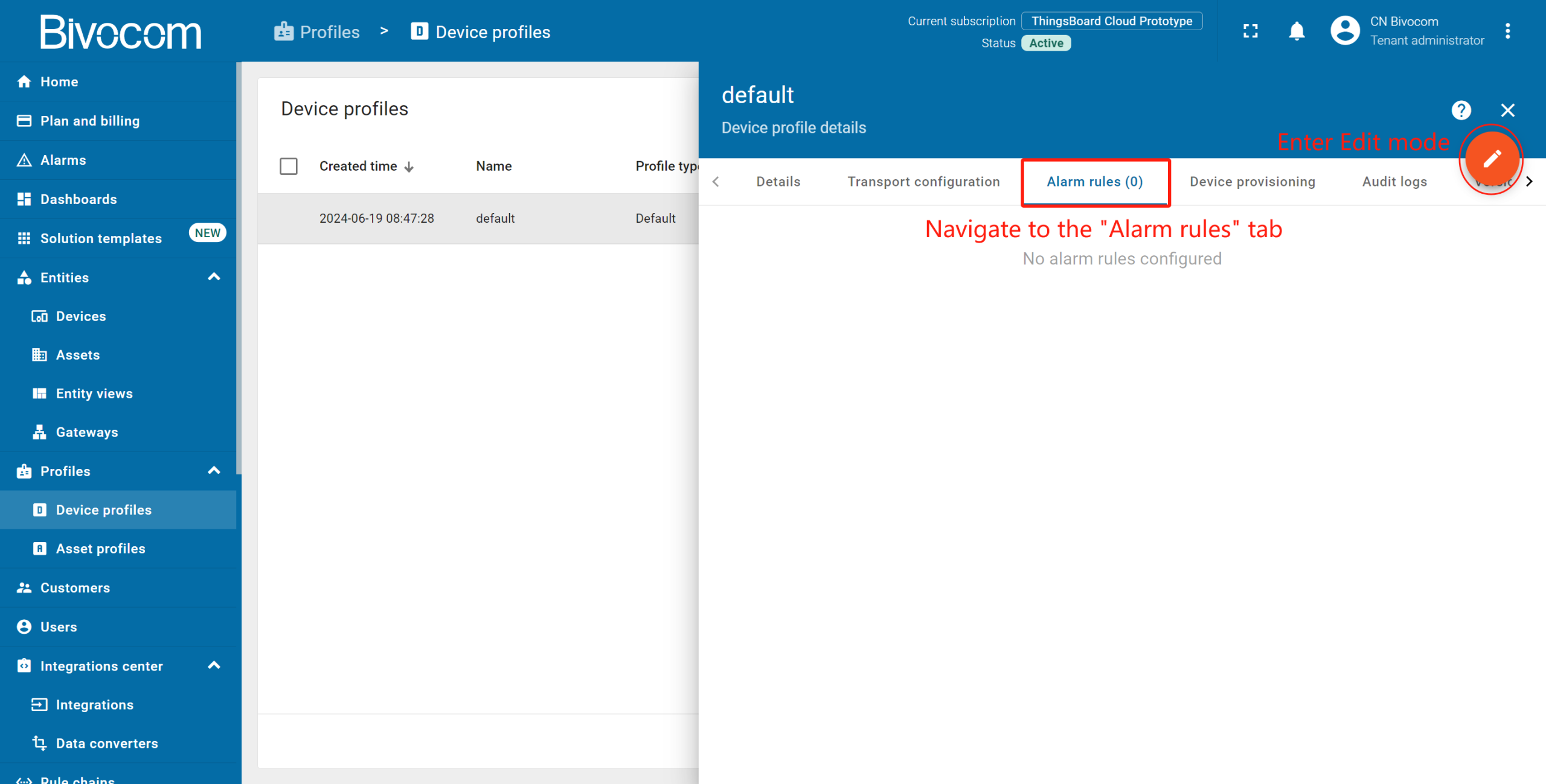Click ThingsBoard Cloud Prototype subscription button
The image size is (1546, 784).
click(1111, 21)
